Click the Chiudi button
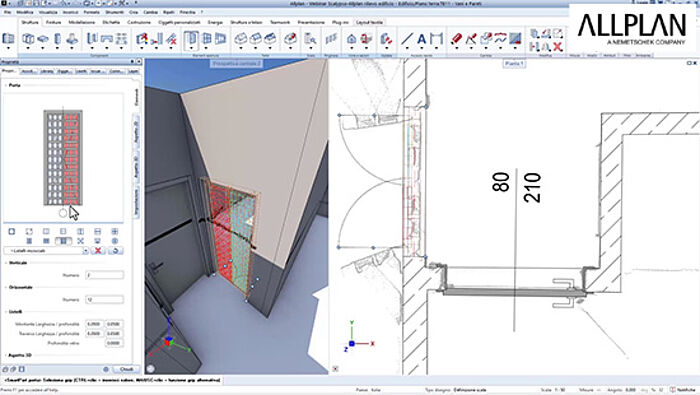 [x=127, y=369]
